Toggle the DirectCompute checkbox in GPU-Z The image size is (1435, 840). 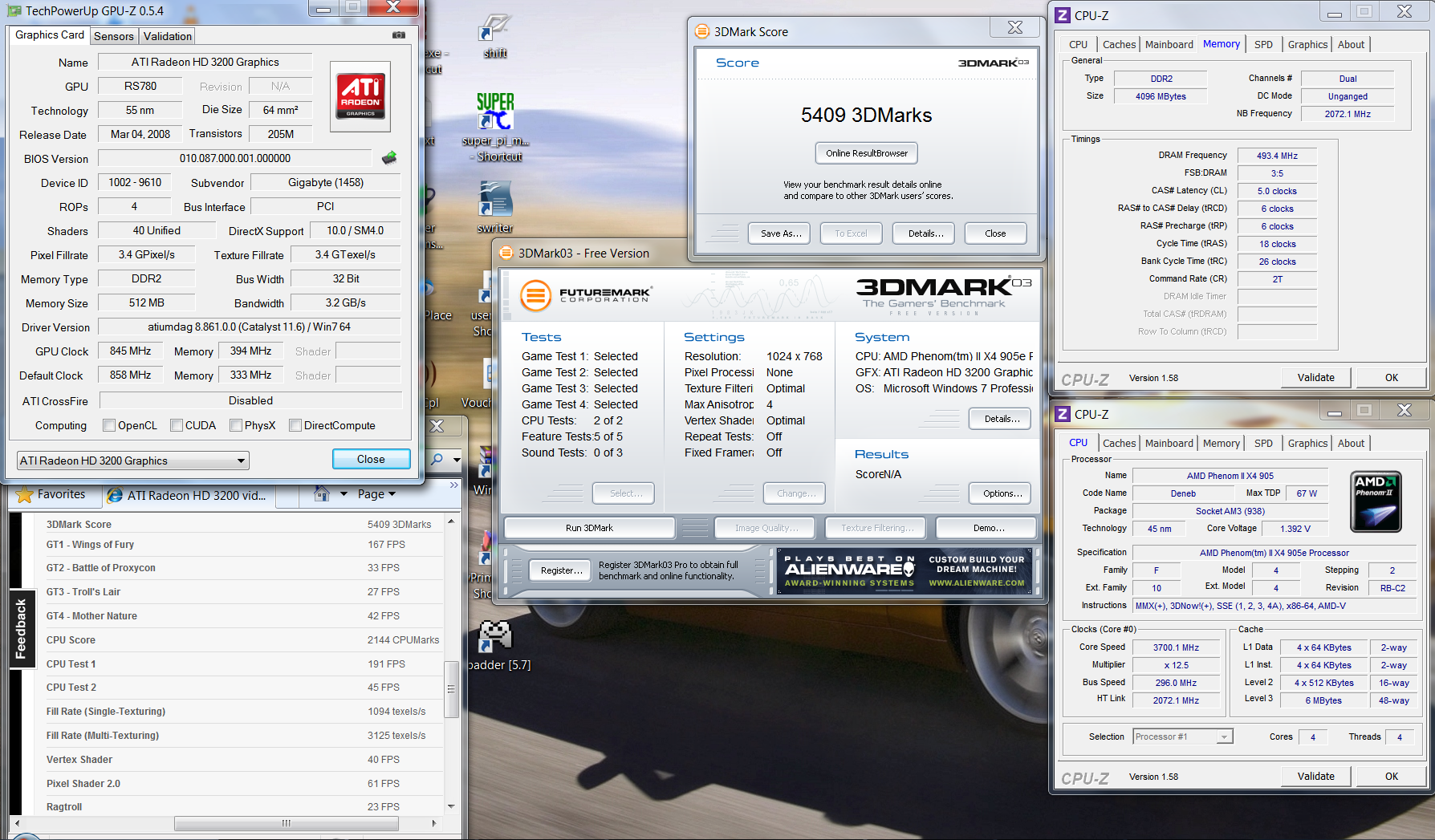[295, 425]
